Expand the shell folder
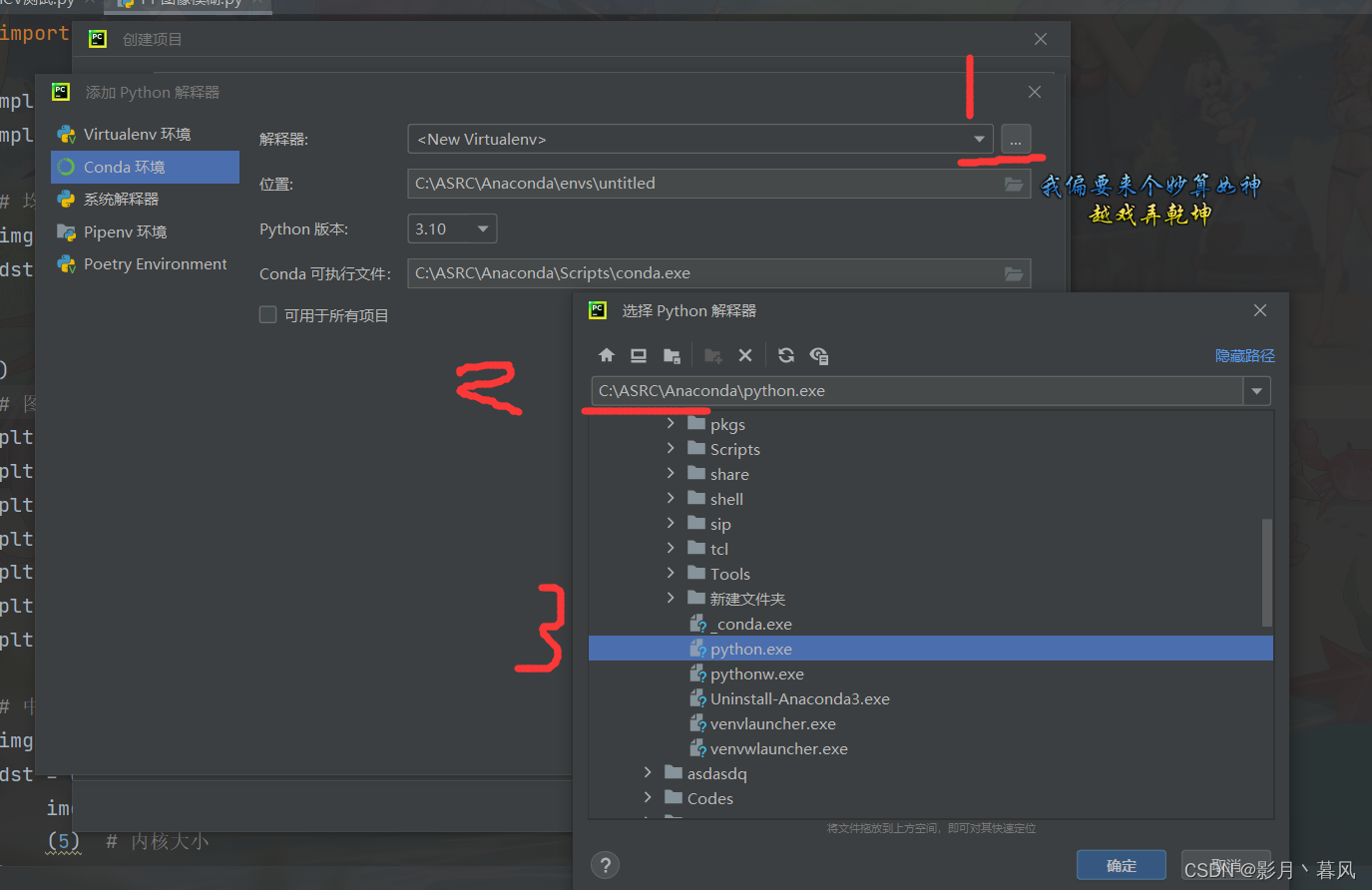Image resolution: width=1372 pixels, height=890 pixels. pos(671,499)
